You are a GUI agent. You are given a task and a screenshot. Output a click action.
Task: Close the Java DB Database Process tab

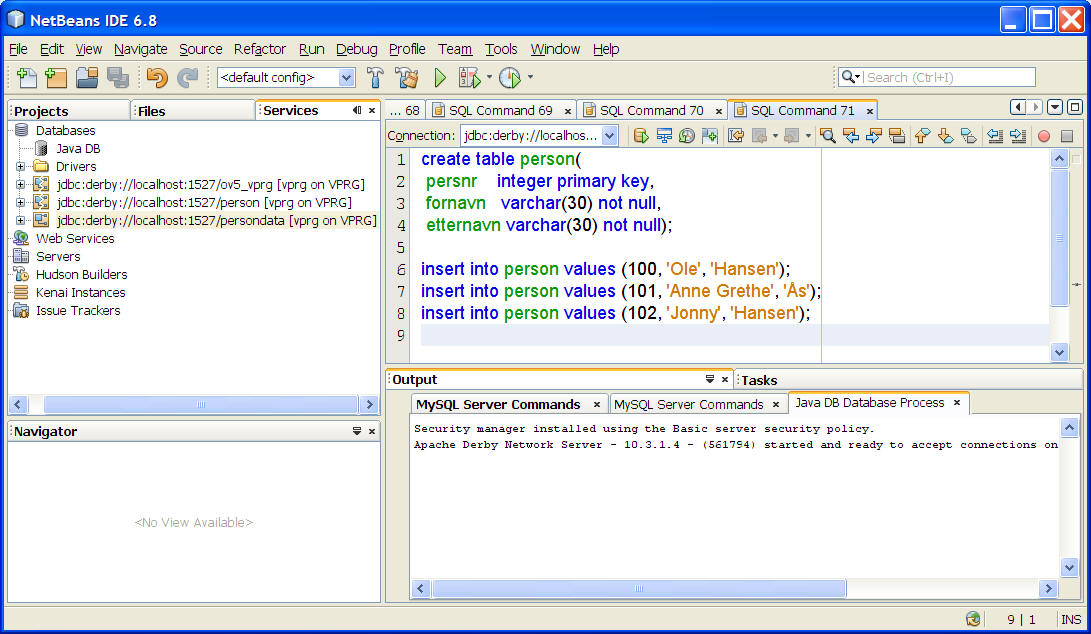(x=957, y=403)
